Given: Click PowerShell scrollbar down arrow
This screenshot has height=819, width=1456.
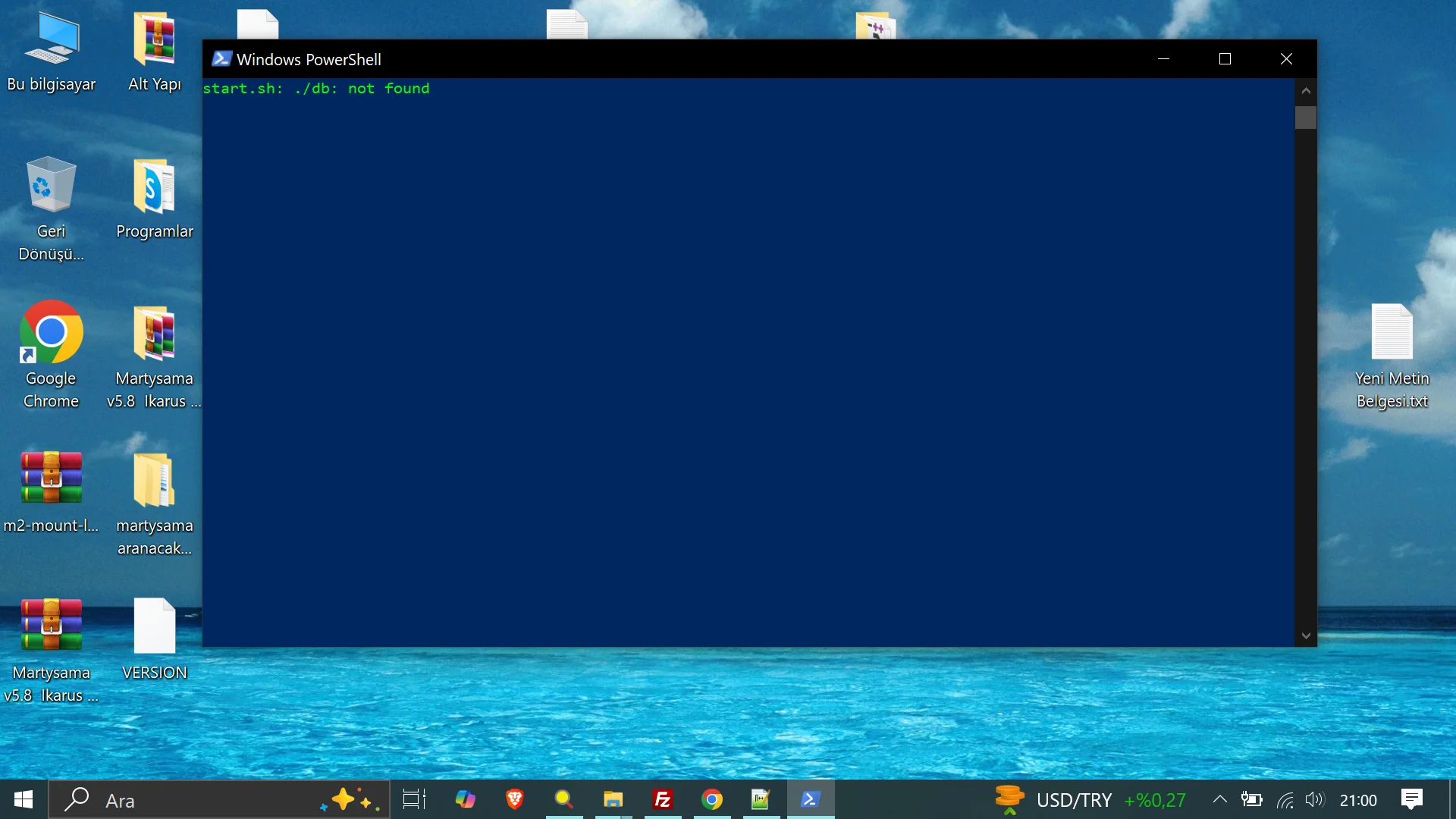Looking at the screenshot, I should pyautogui.click(x=1306, y=635).
